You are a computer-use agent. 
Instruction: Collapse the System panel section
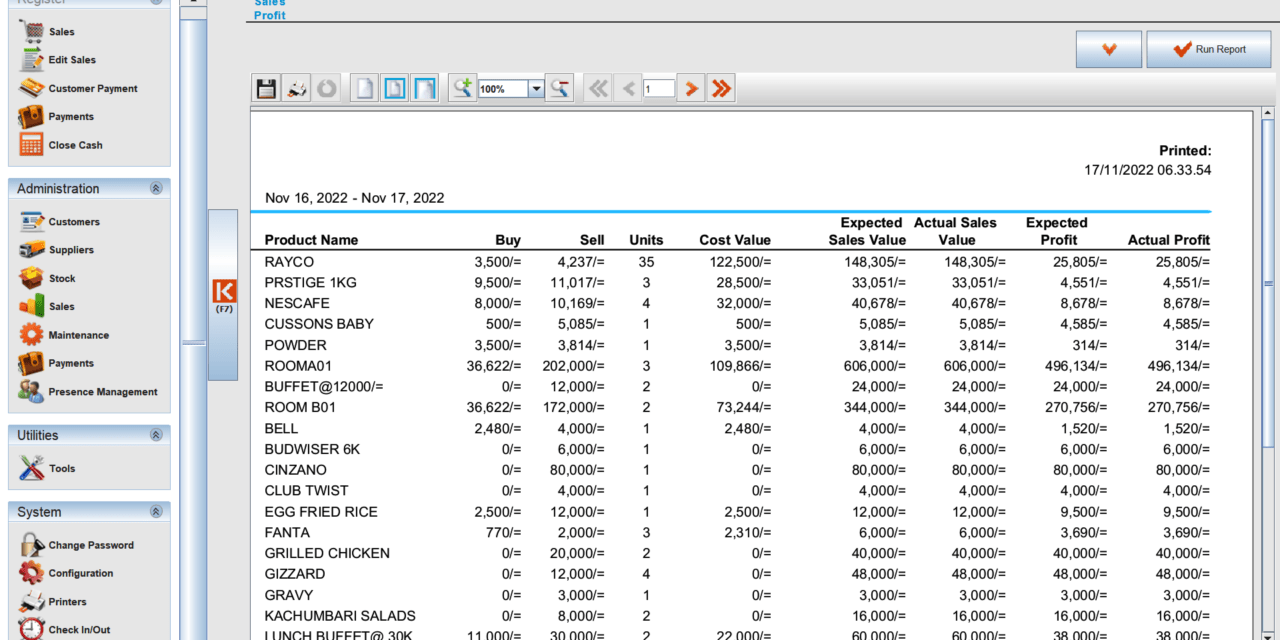[x=156, y=511]
